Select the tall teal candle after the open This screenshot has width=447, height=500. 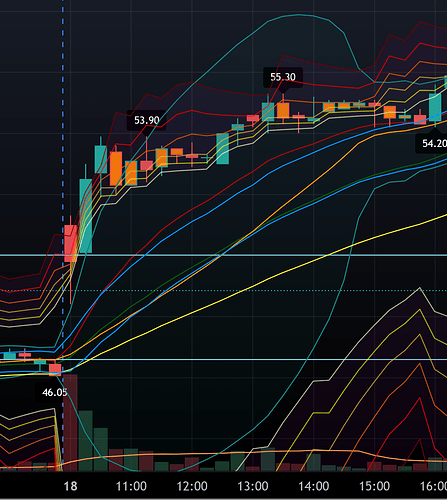point(86,215)
